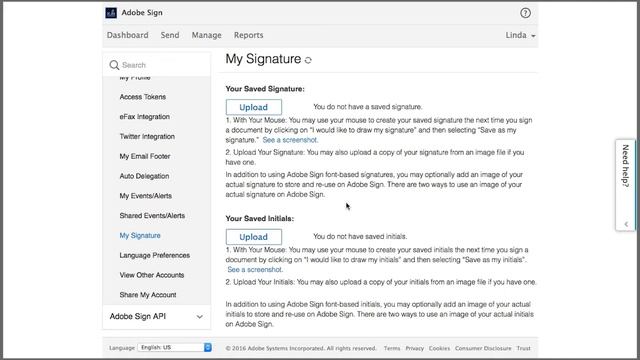Open Share My Account

tap(148, 295)
